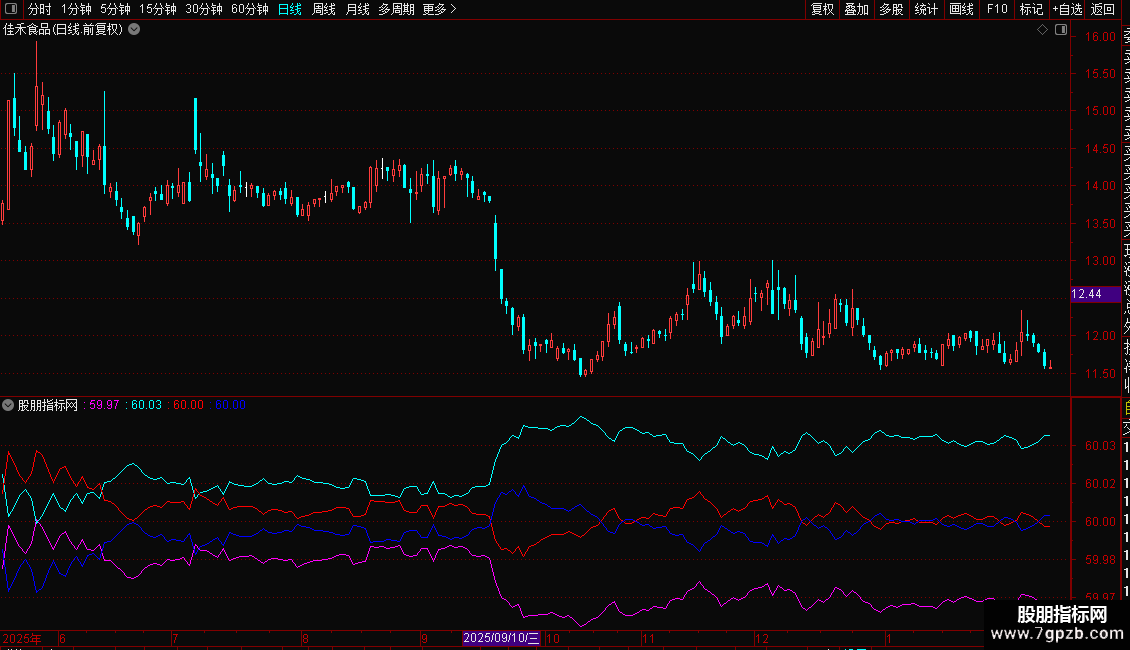The image size is (1130, 650).
Task: Open F10 company information
Action: 997,9
